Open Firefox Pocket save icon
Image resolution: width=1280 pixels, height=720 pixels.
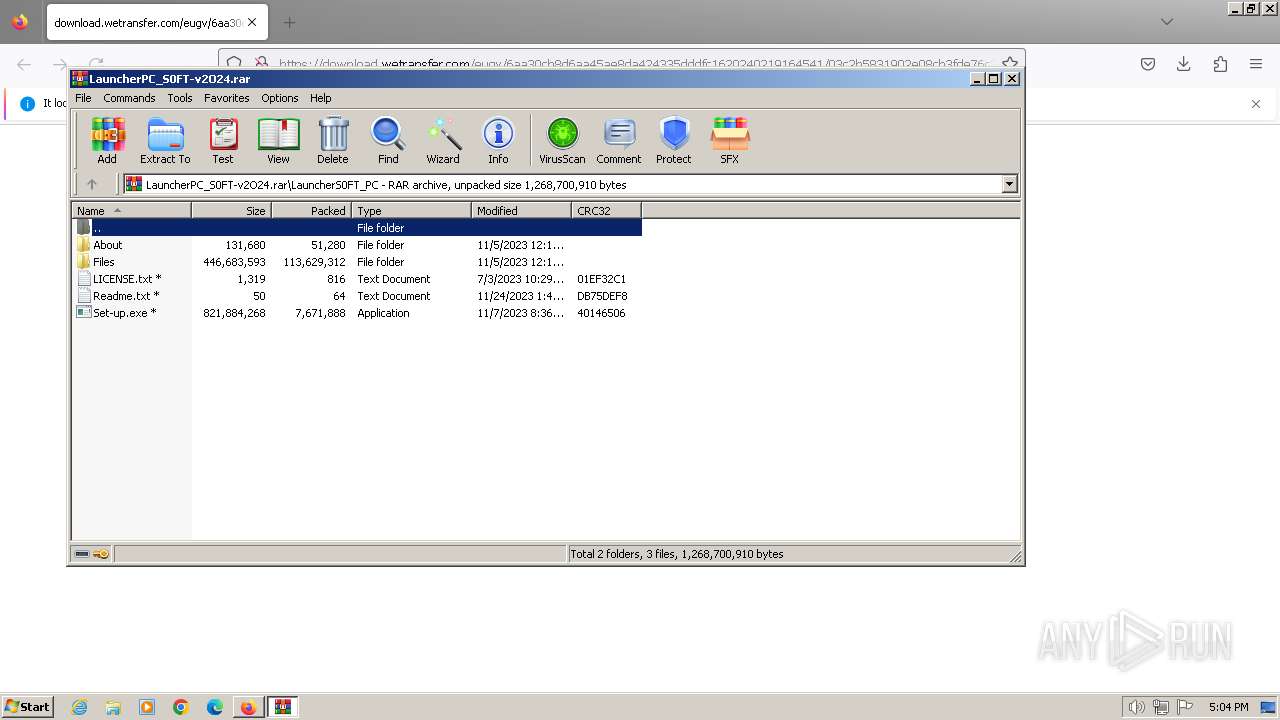click(1148, 64)
